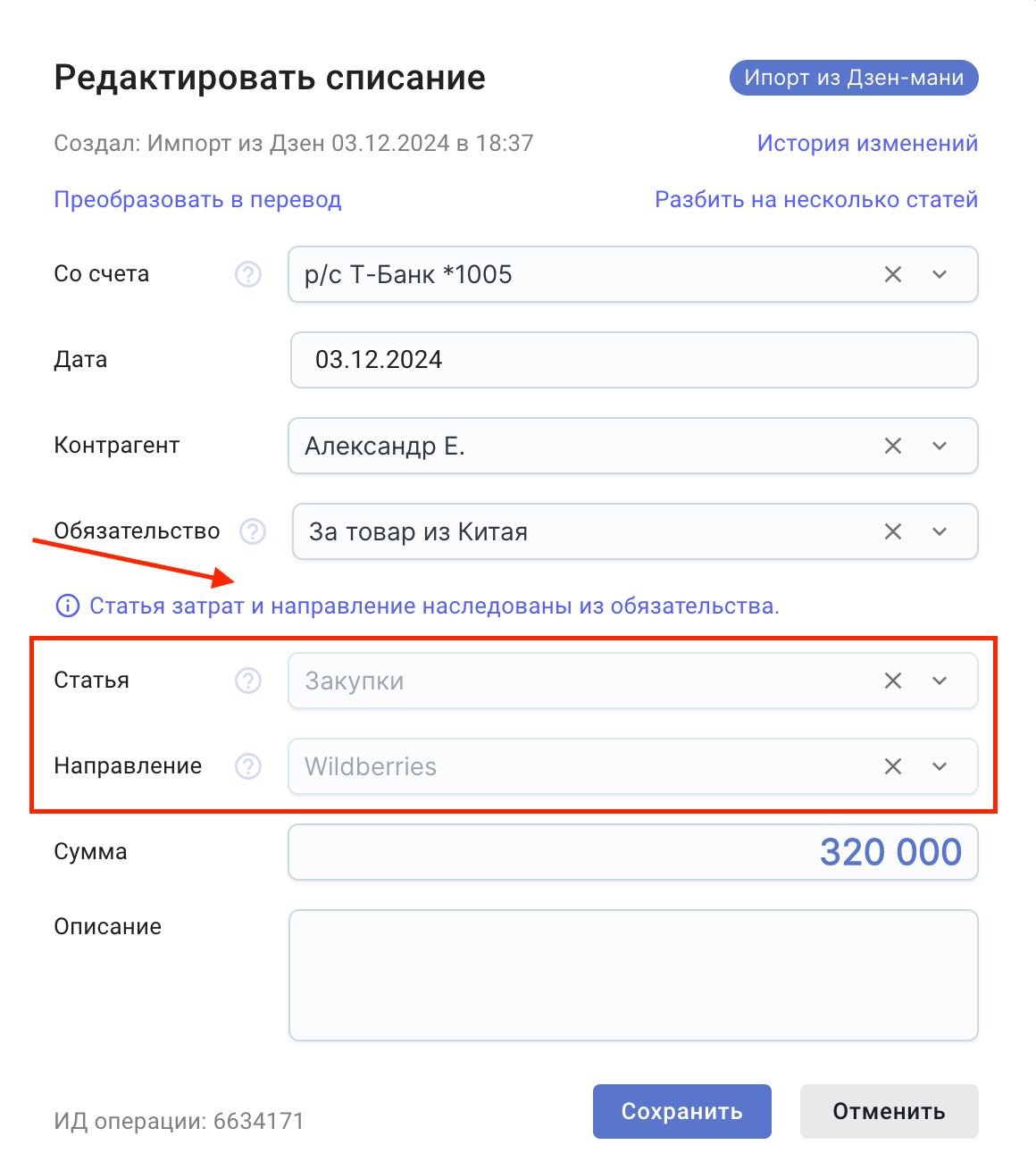
Task: Expand the Направление dropdown chevron
Action: tap(940, 766)
